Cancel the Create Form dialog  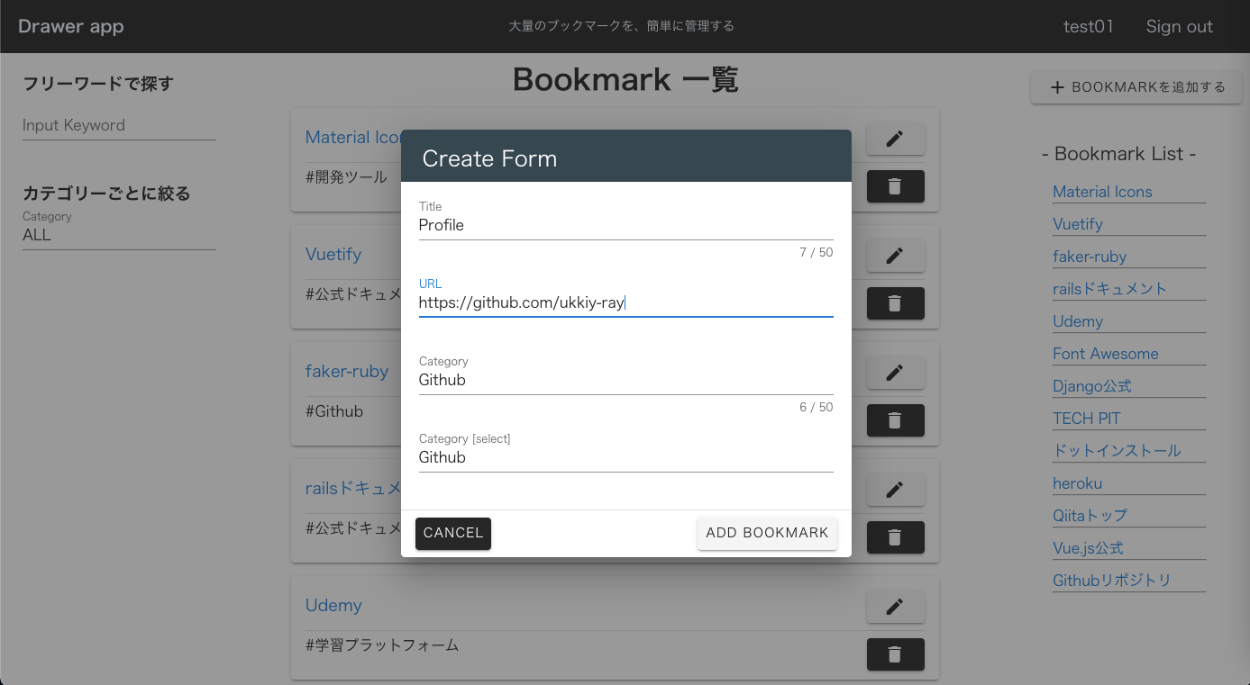(x=453, y=533)
